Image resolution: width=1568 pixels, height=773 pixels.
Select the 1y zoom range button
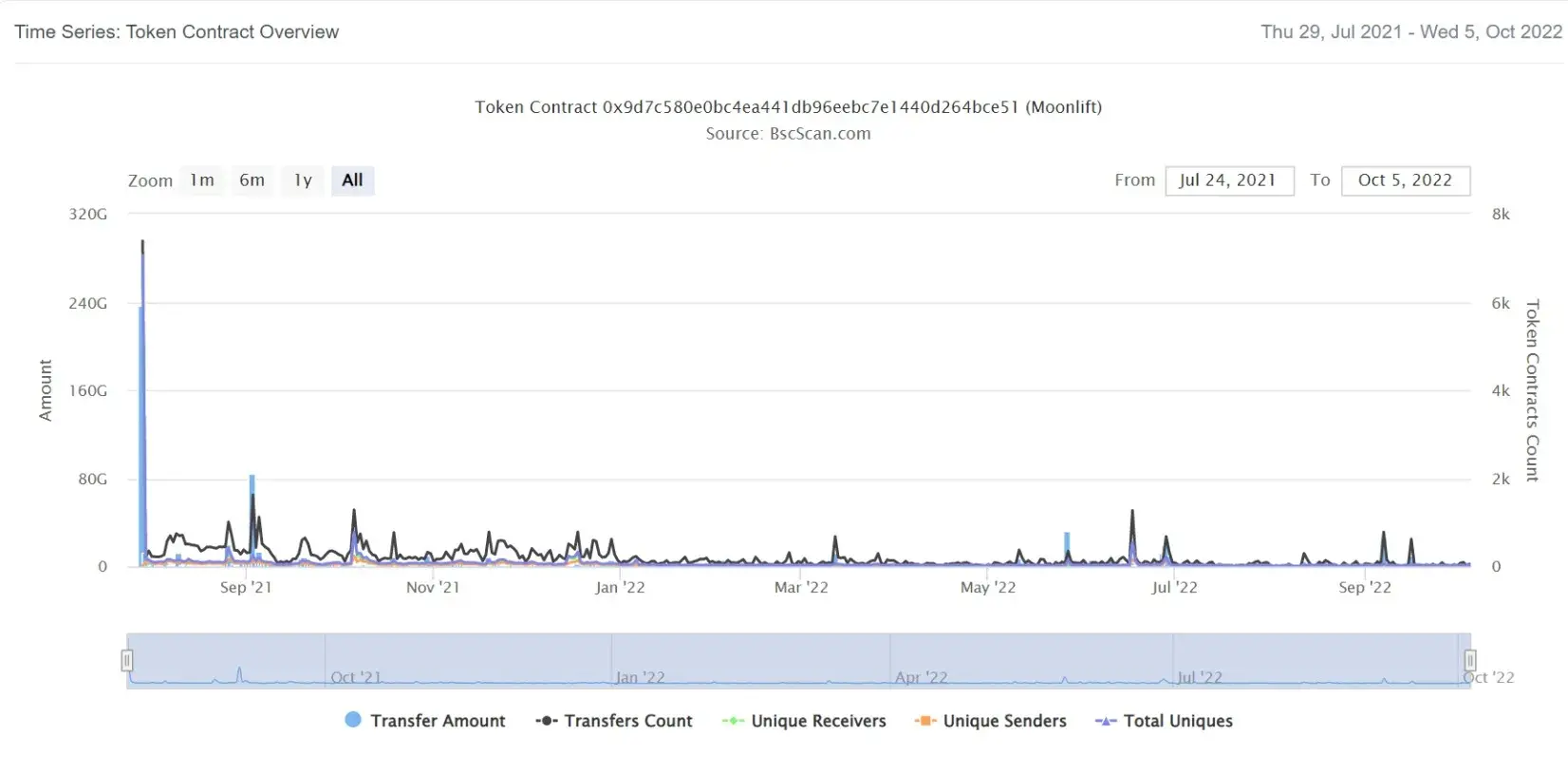tap(303, 180)
